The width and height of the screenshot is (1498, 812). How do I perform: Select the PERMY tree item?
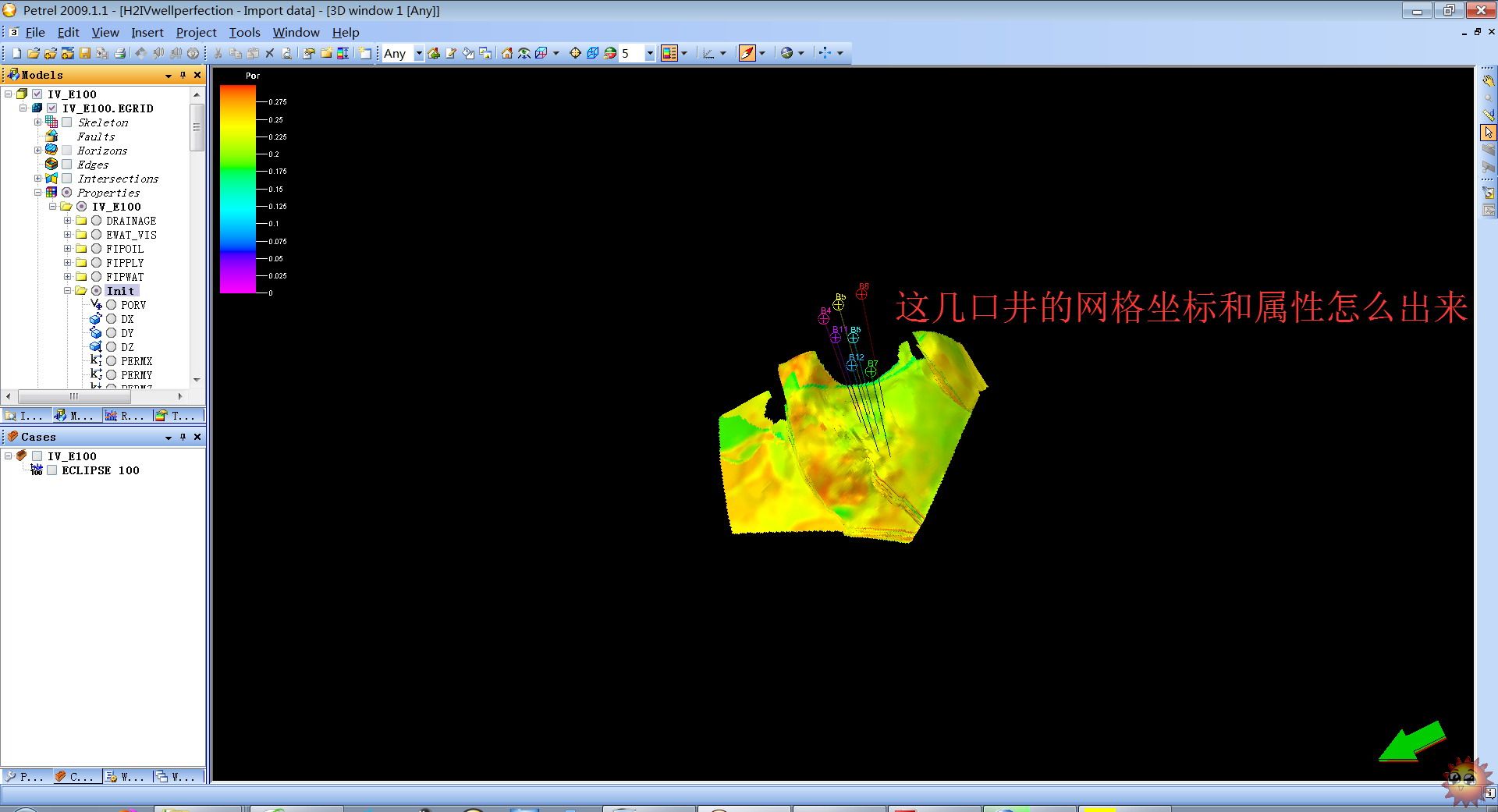click(137, 375)
